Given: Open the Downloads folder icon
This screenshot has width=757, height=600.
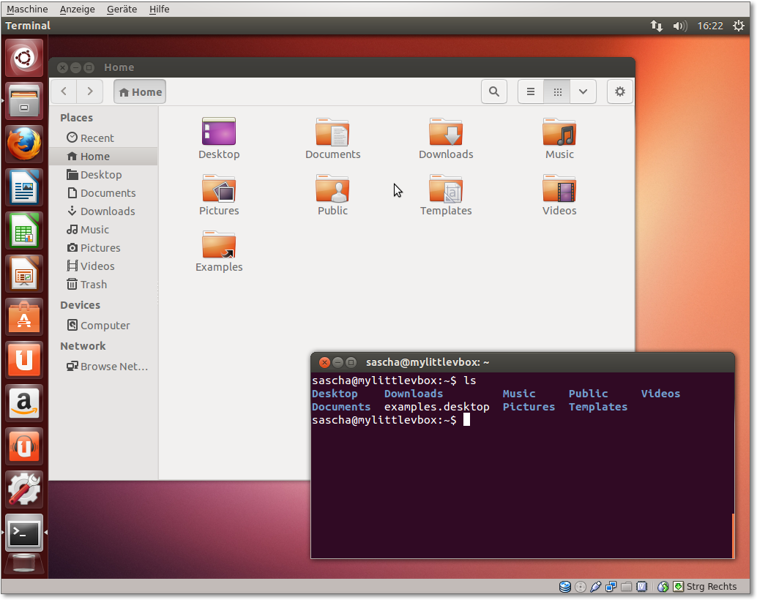Looking at the screenshot, I should 446,133.
